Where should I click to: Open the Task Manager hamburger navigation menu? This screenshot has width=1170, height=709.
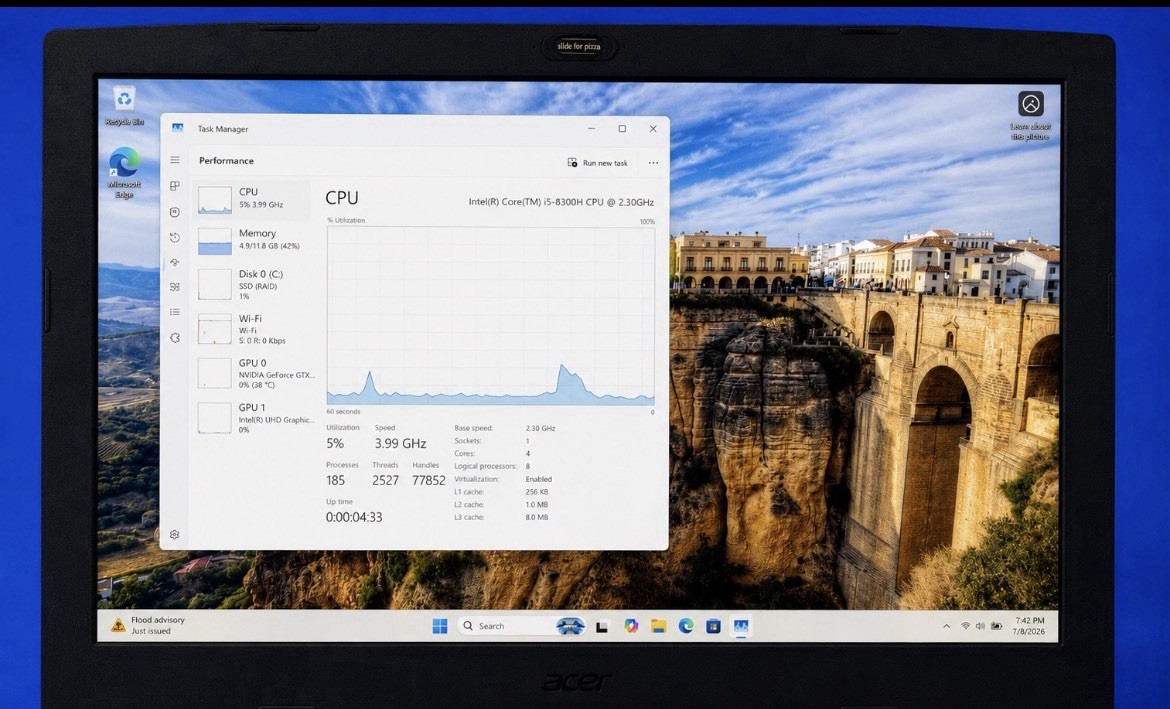click(x=175, y=160)
